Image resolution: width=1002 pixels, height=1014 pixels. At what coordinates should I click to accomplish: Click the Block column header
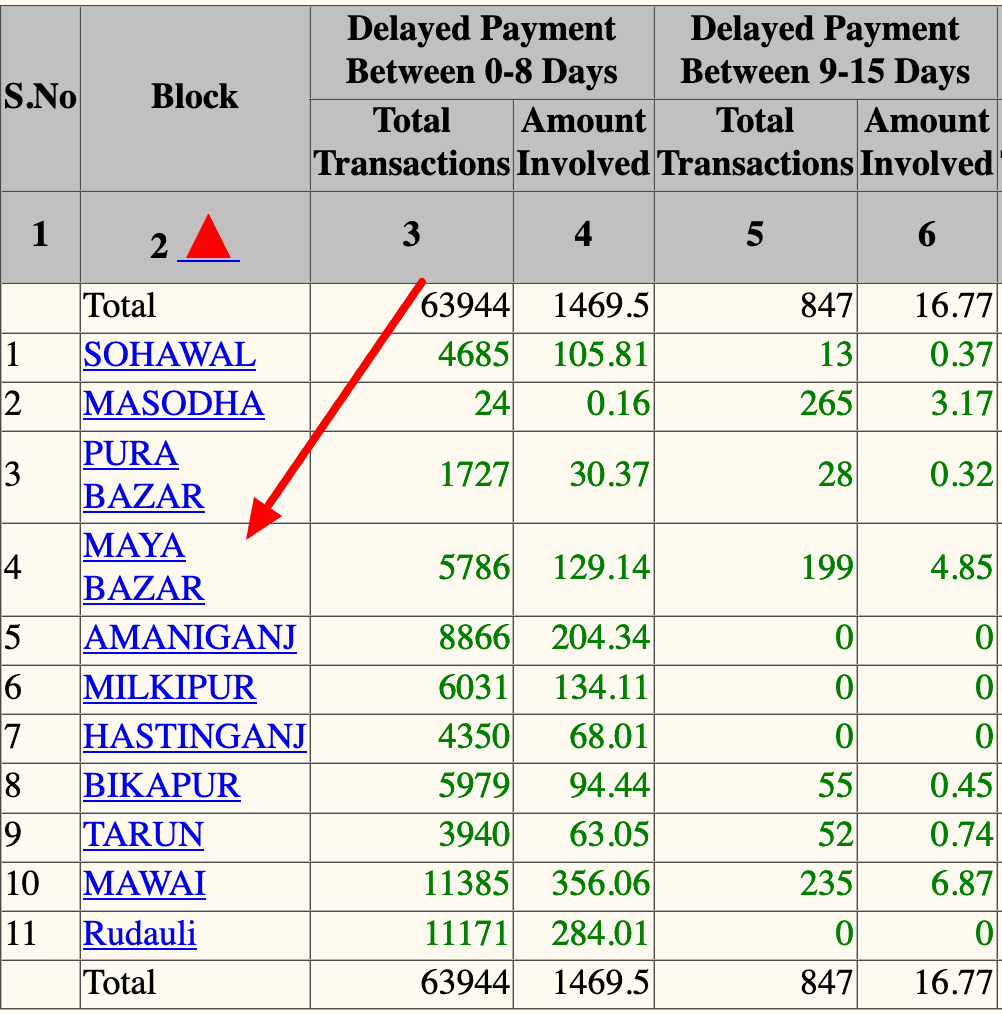(195, 97)
